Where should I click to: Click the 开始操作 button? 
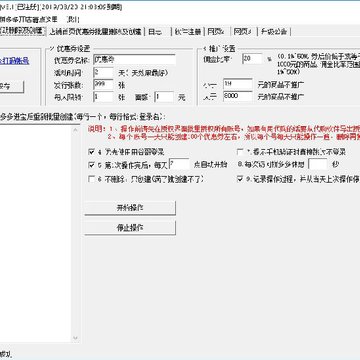(130, 208)
